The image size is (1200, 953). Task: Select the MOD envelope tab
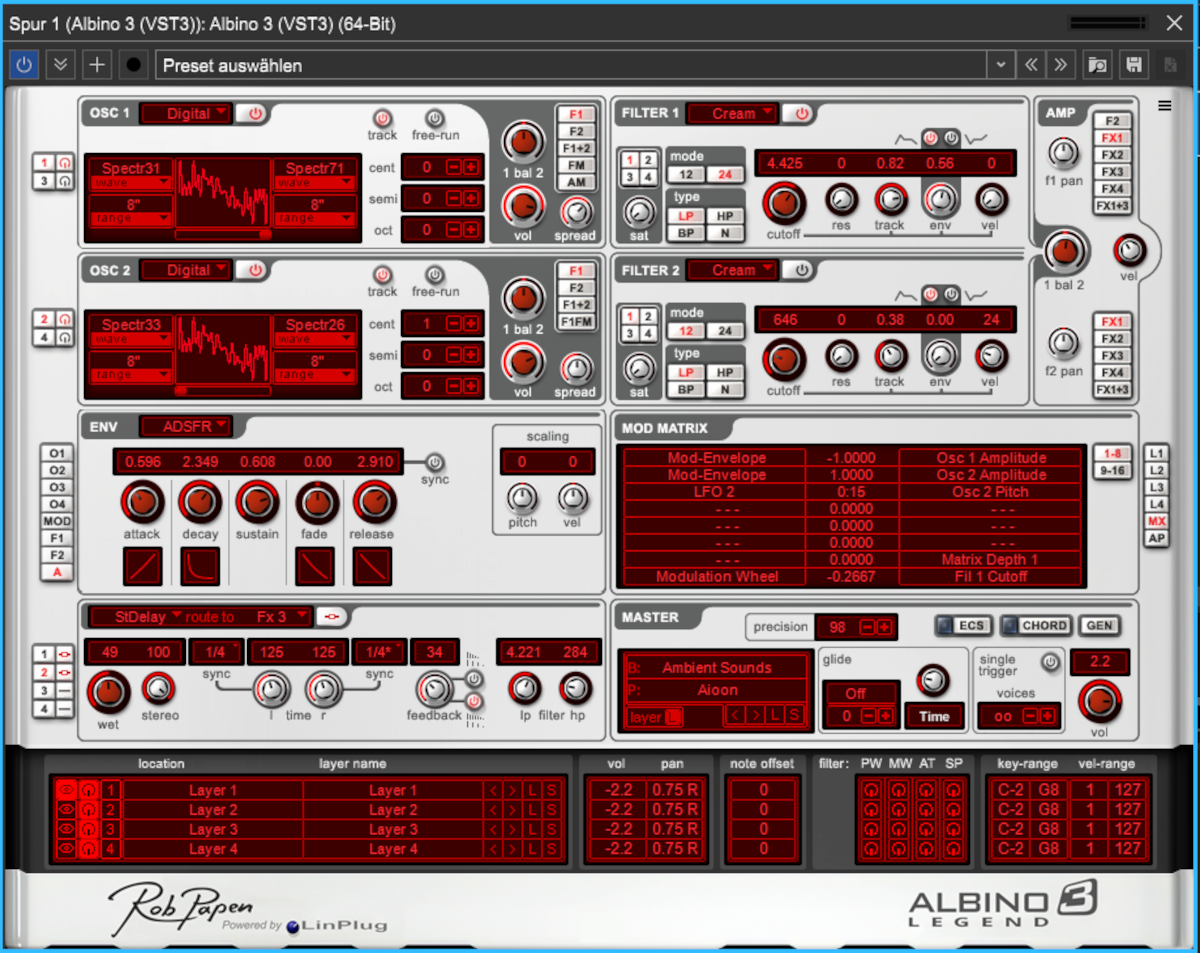pos(57,522)
